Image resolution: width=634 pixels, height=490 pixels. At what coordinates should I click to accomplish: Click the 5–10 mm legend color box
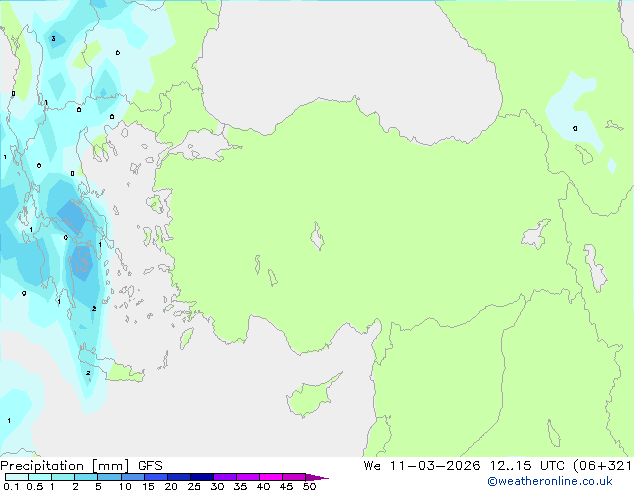tap(109, 477)
